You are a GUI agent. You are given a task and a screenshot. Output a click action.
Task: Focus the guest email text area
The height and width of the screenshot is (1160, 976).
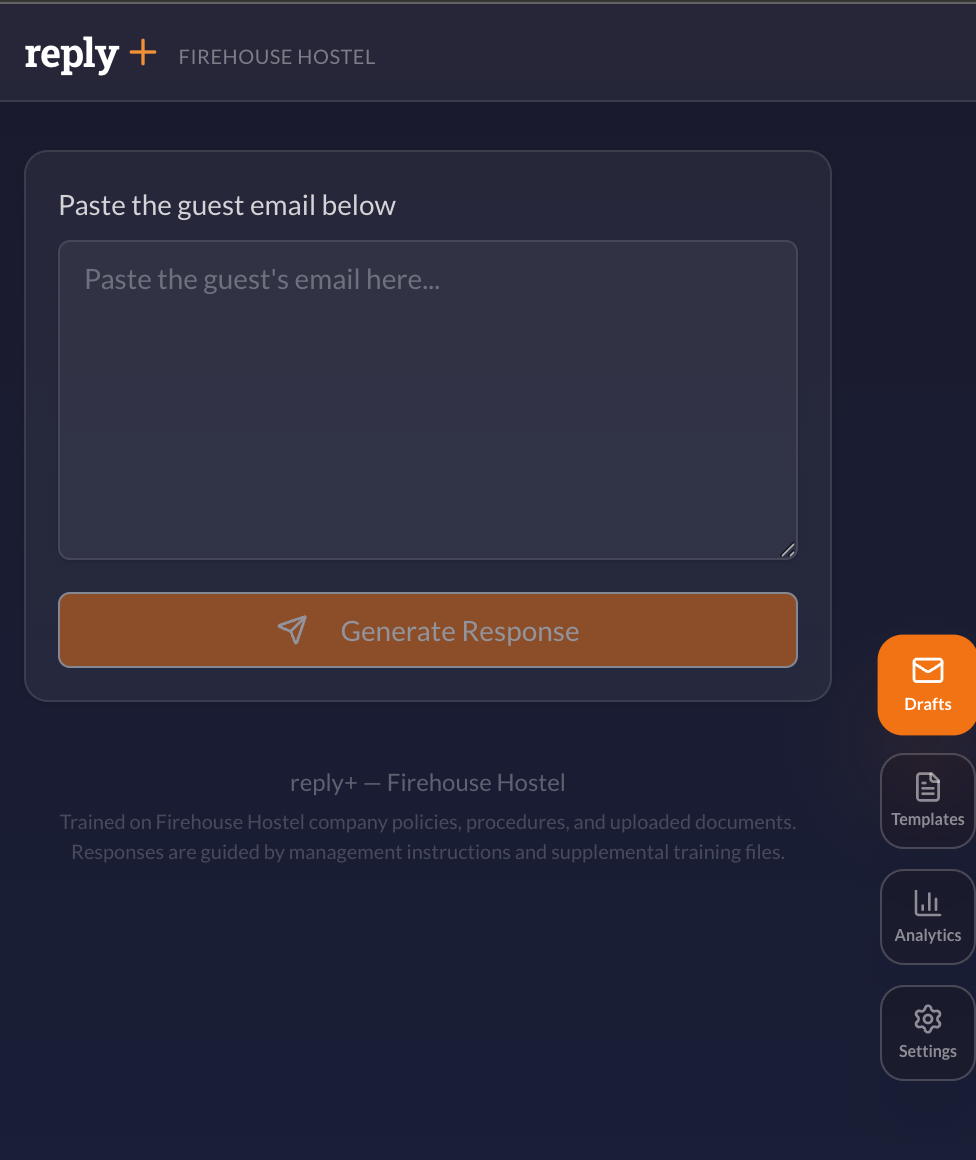click(x=427, y=400)
